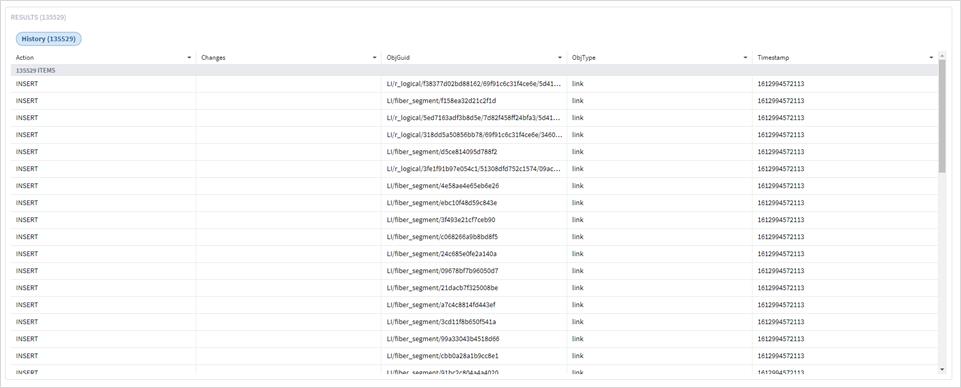Open the Action column dropdown arrow
The width and height of the screenshot is (961, 388).
pos(189,58)
